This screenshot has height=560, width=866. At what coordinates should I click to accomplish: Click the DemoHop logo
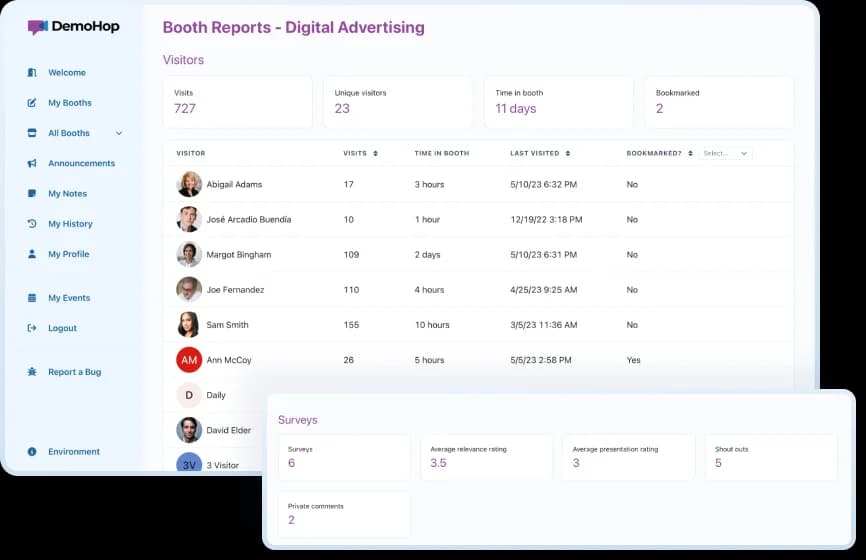pos(73,27)
